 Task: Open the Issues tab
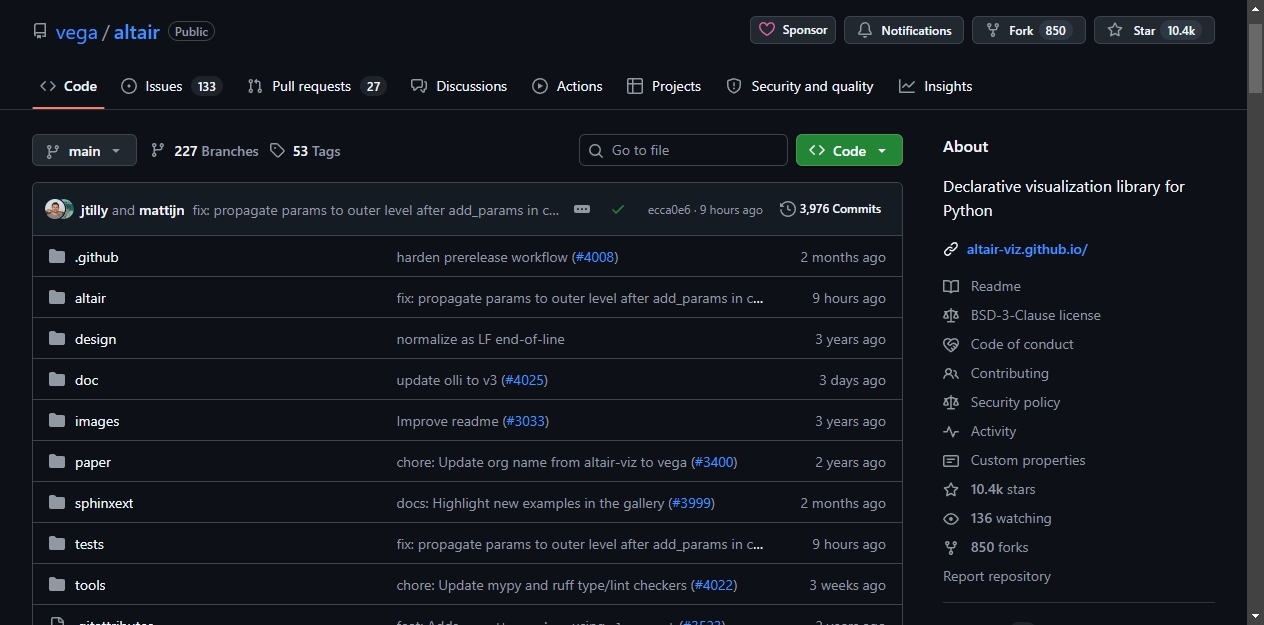(x=171, y=86)
